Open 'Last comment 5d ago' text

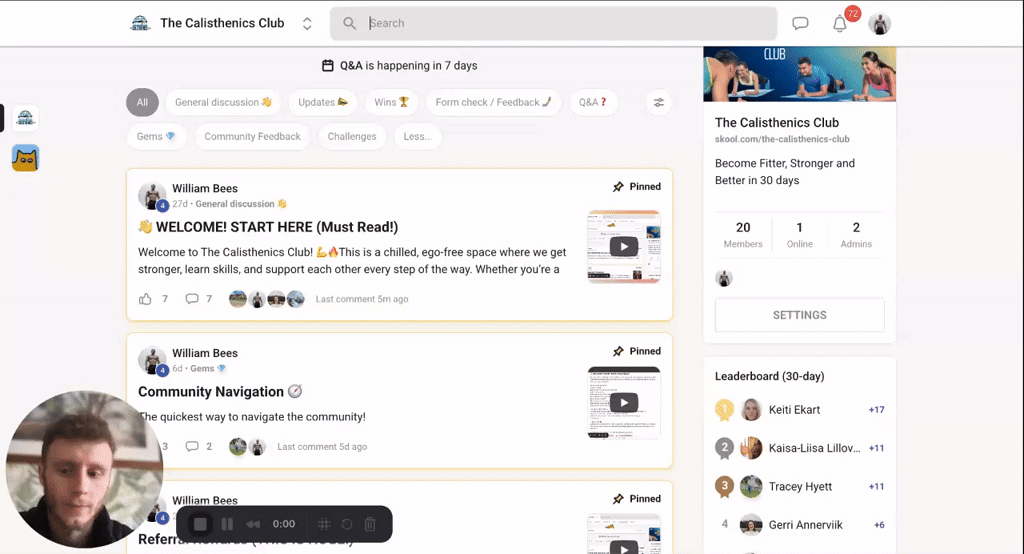pos(322,447)
